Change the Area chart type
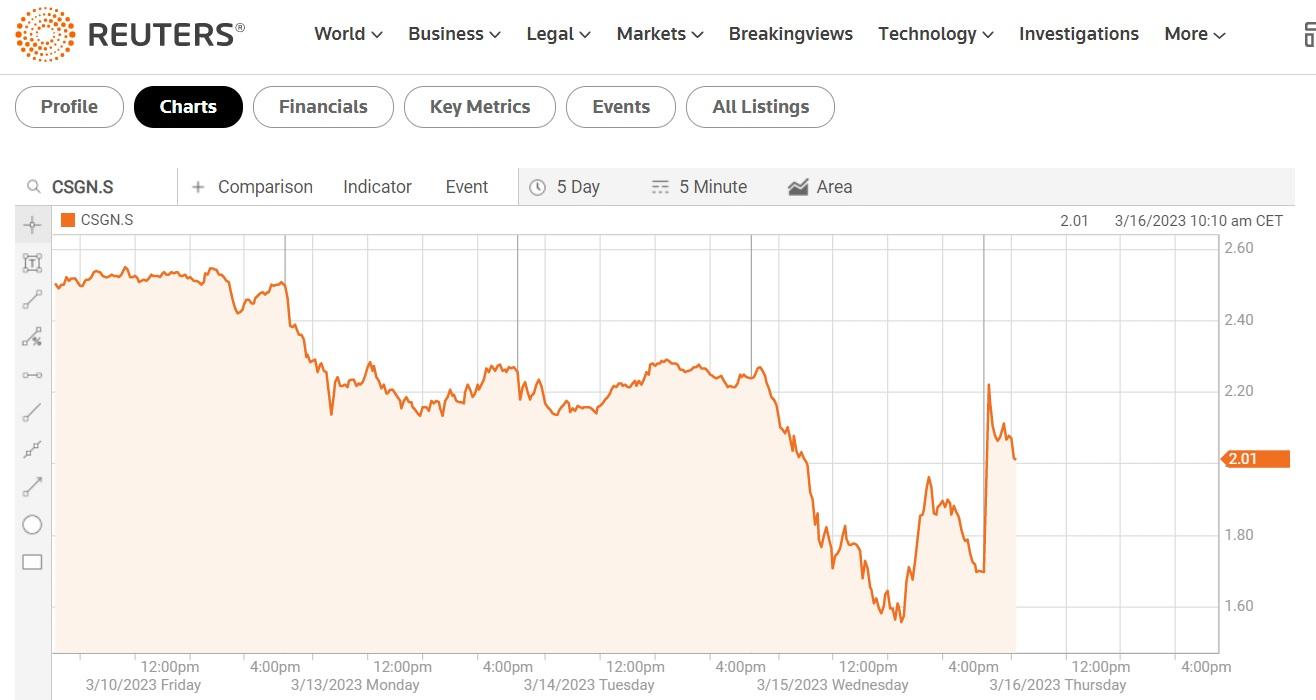The height and width of the screenshot is (700, 1316). click(820, 187)
